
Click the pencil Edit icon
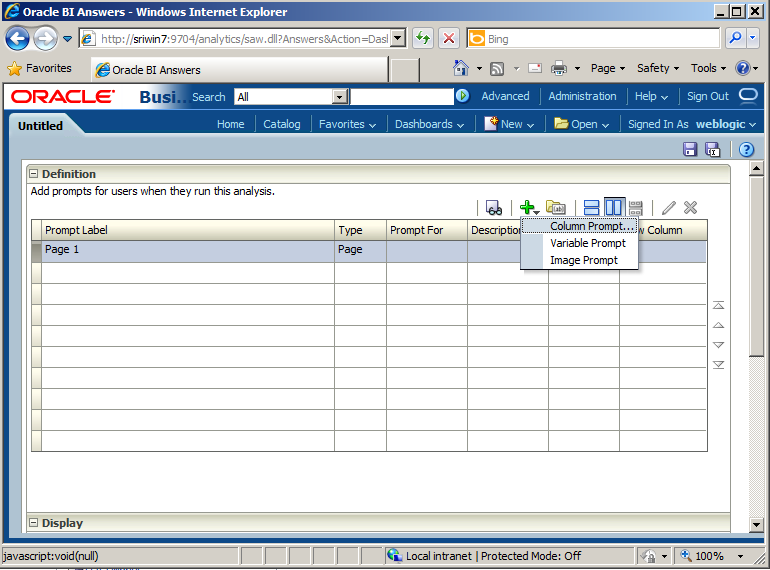pos(668,208)
